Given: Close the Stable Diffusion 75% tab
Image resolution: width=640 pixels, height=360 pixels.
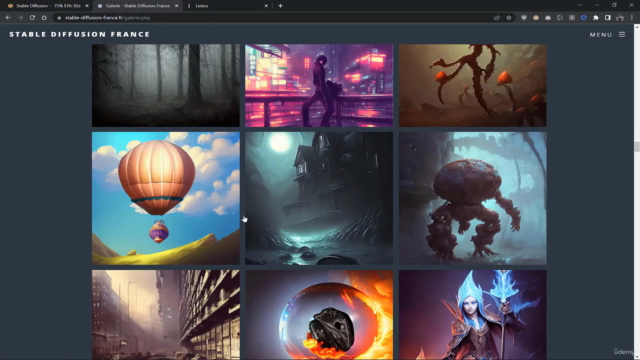Looking at the screenshot, I should click(87, 6).
